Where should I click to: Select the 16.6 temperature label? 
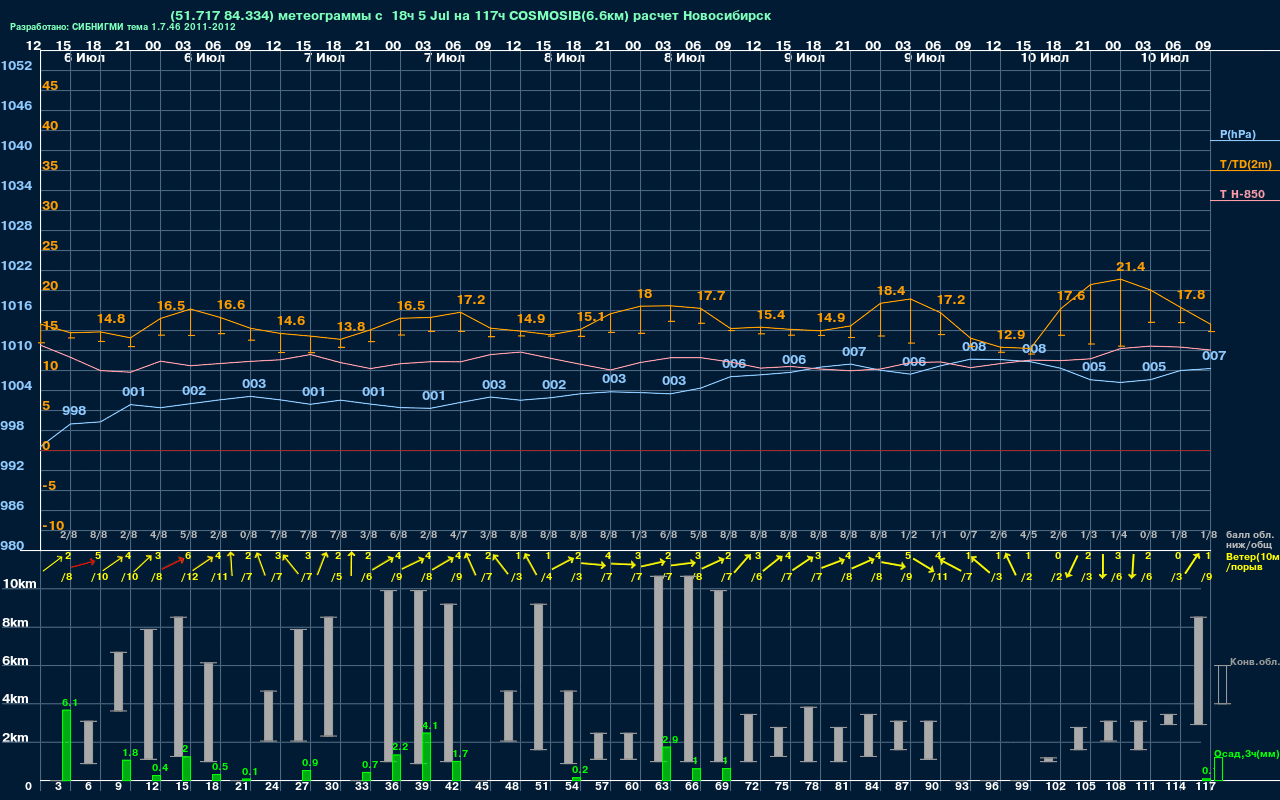[231, 305]
